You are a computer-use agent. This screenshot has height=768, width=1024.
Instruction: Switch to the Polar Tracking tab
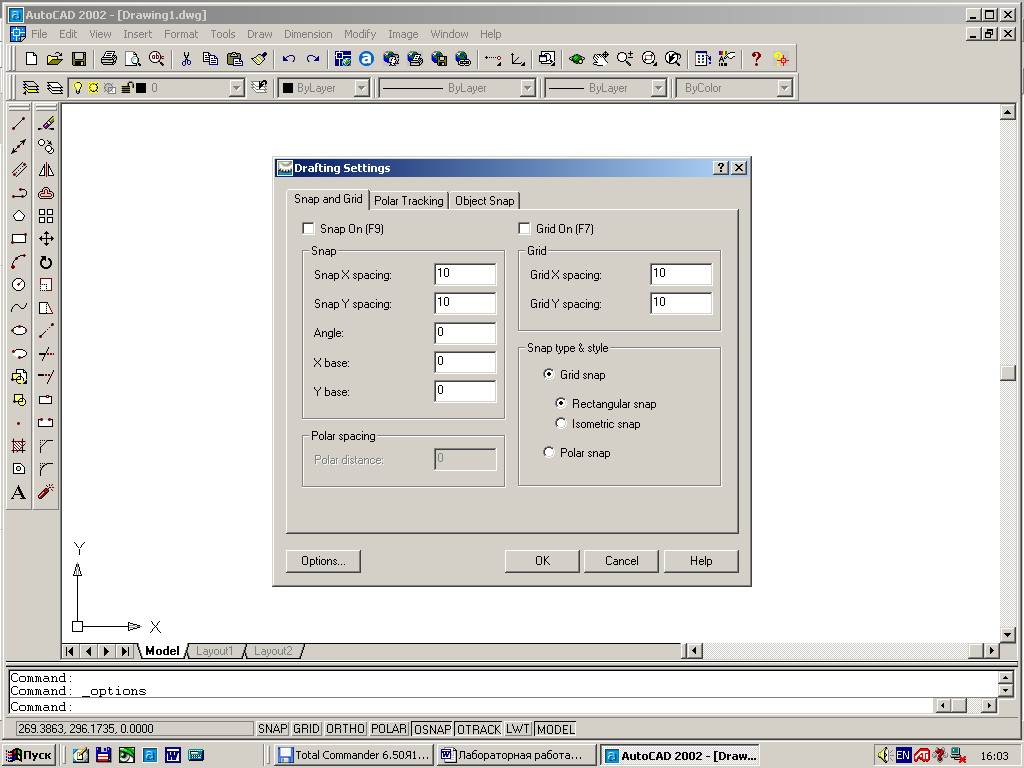click(x=408, y=201)
